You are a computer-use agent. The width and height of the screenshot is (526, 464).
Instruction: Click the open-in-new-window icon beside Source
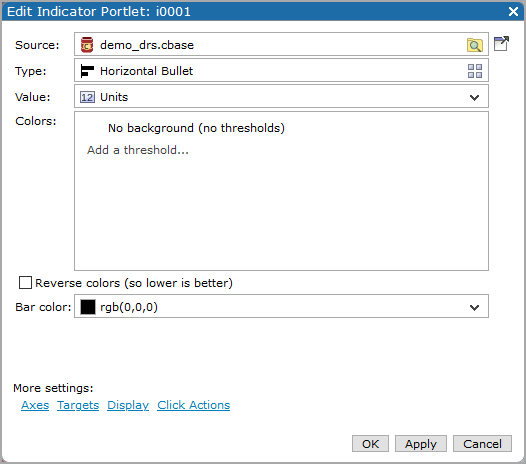click(x=501, y=44)
